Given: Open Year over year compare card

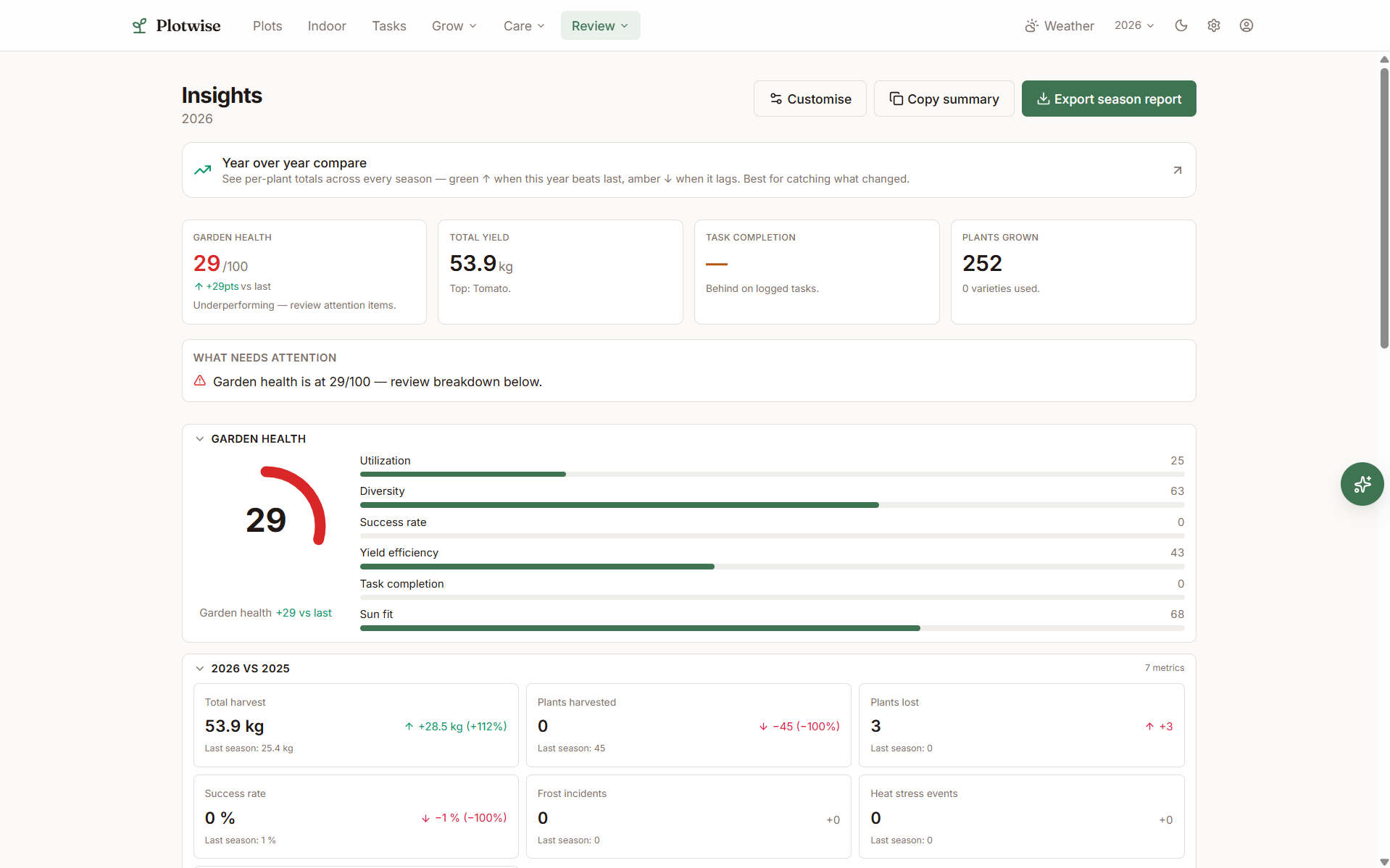Looking at the screenshot, I should (x=688, y=170).
